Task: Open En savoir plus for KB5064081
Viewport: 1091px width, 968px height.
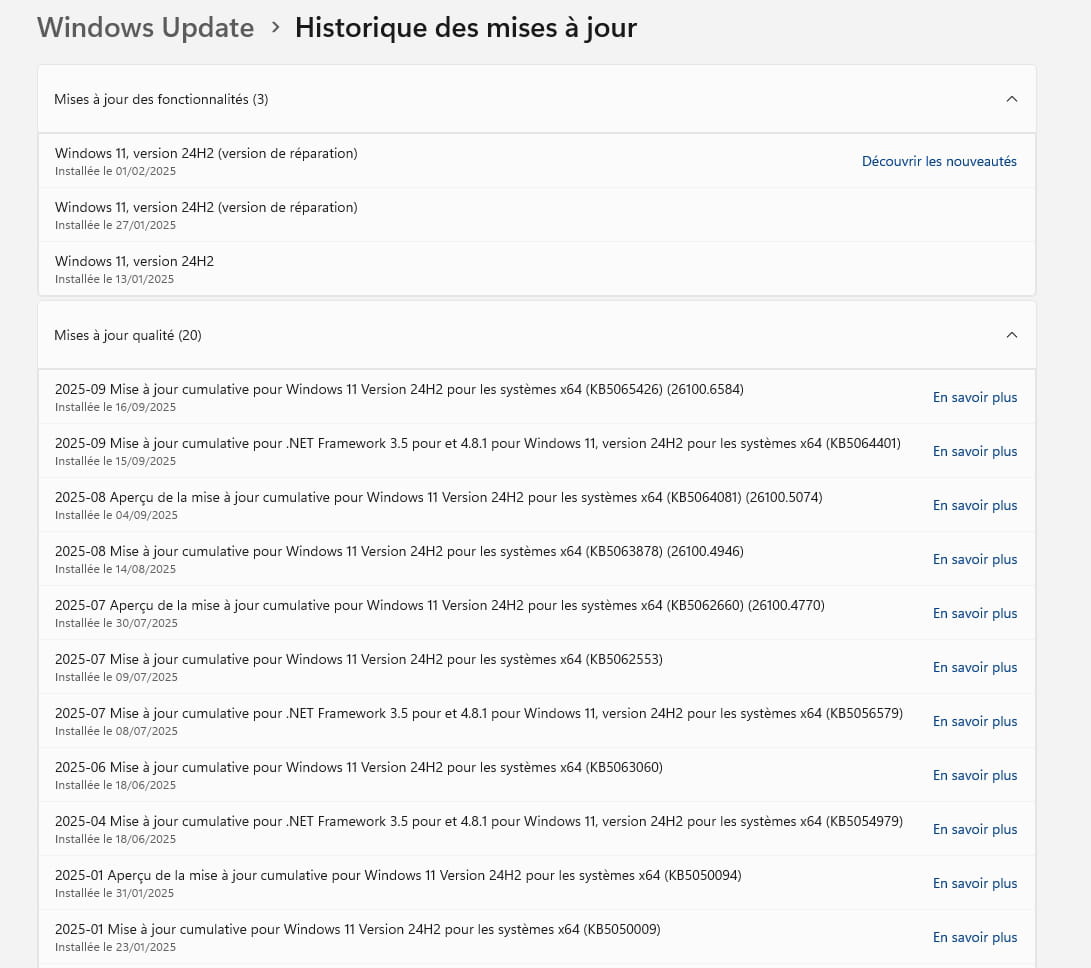Action: point(975,505)
